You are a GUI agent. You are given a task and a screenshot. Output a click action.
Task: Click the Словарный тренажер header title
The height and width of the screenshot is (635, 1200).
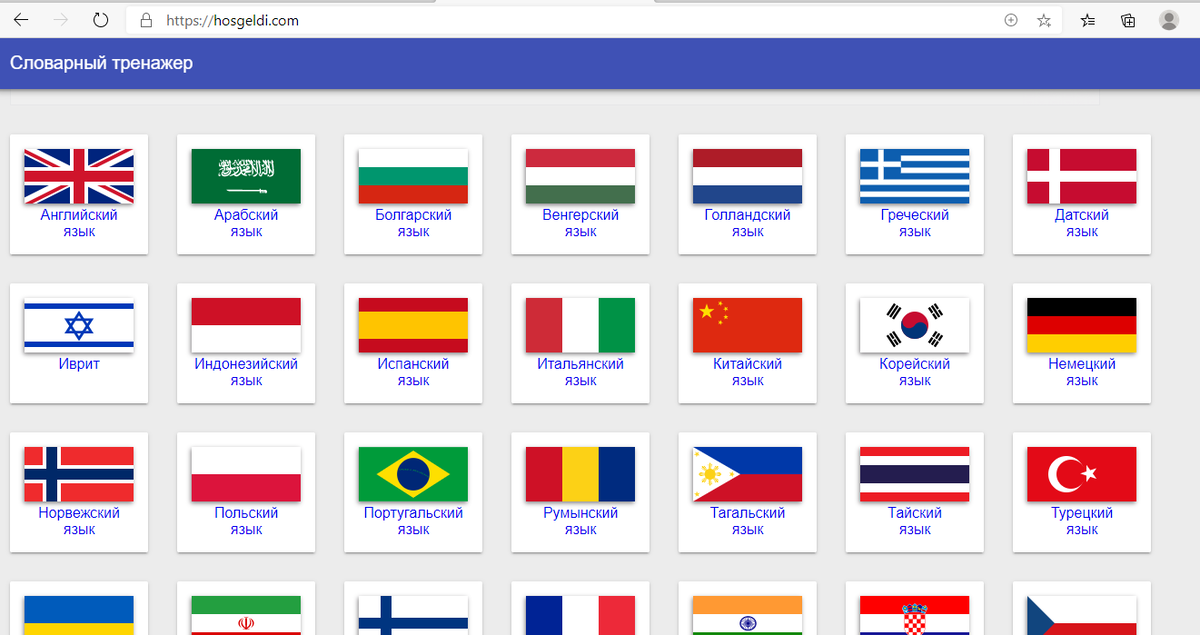pos(101,63)
